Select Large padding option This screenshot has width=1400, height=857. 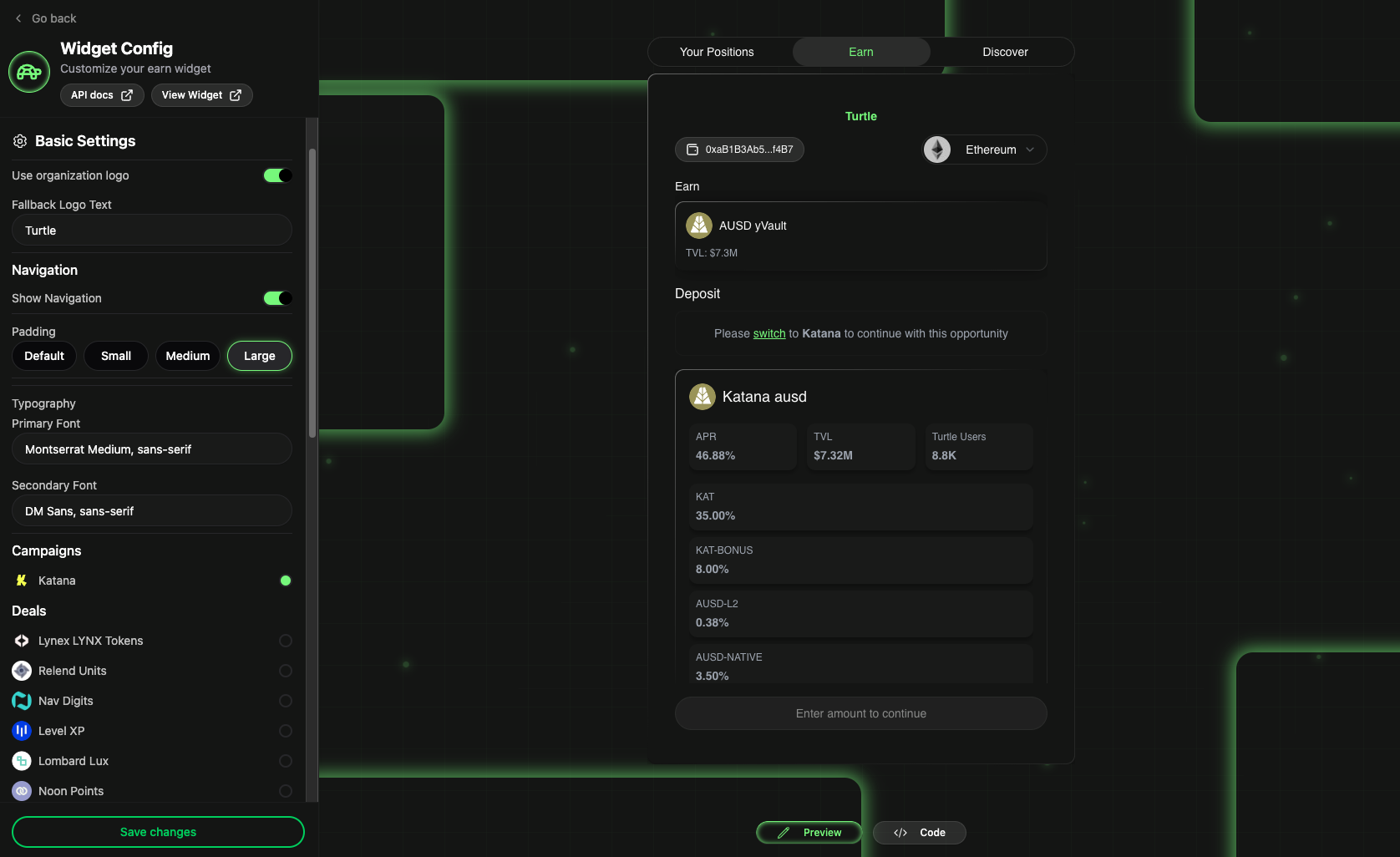tap(260, 356)
